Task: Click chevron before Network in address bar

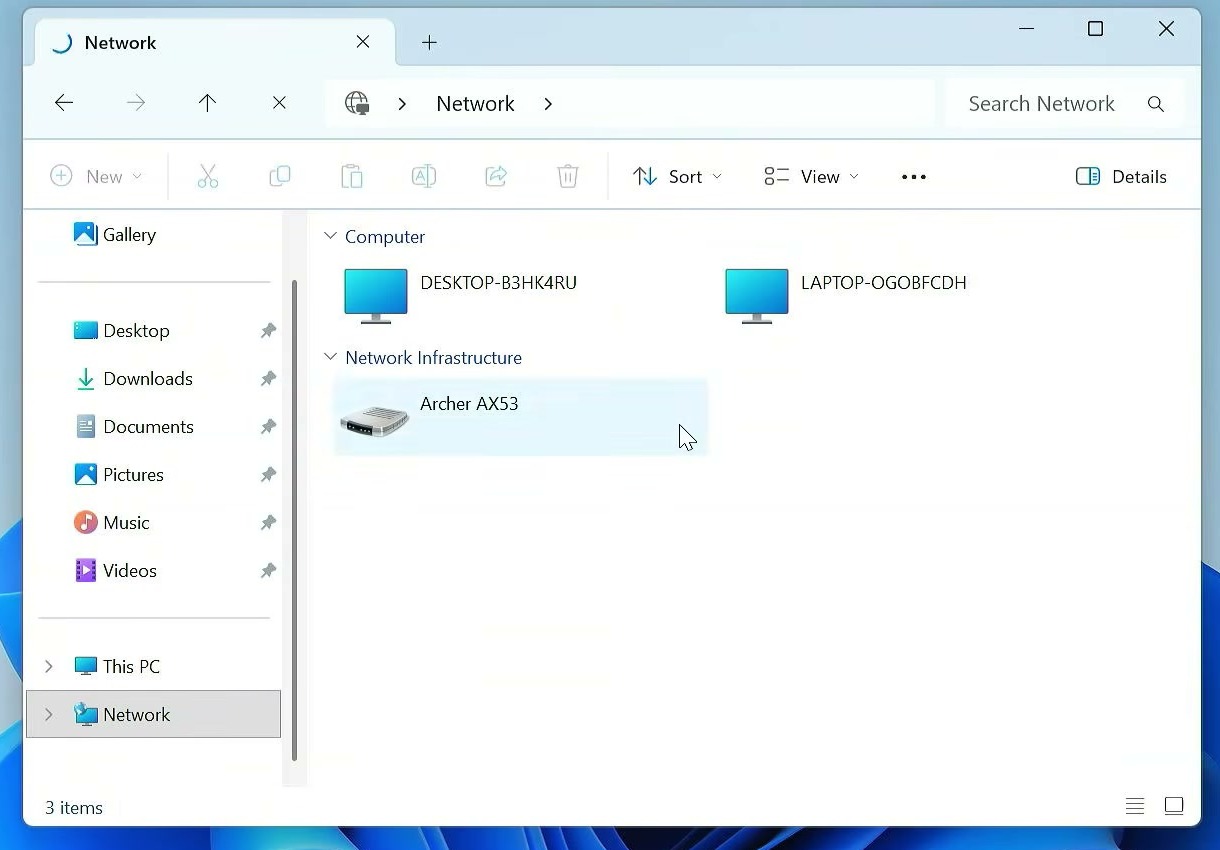Action: 402,104
